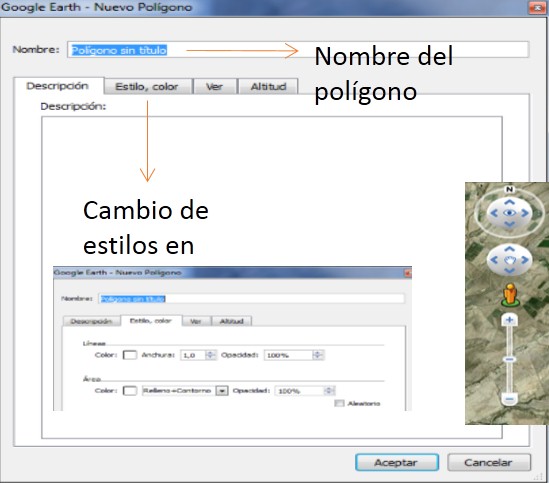Click the zoom in plus button
The image size is (549, 483).
pos(509,320)
